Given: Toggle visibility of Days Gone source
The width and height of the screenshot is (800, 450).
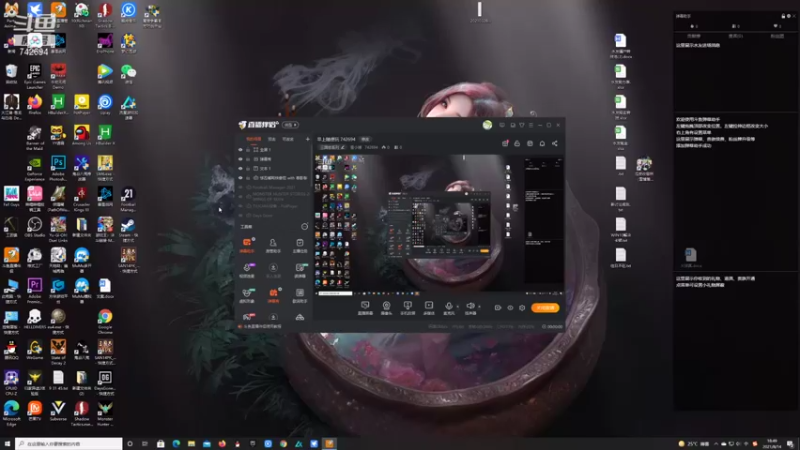Looking at the screenshot, I should [x=241, y=215].
